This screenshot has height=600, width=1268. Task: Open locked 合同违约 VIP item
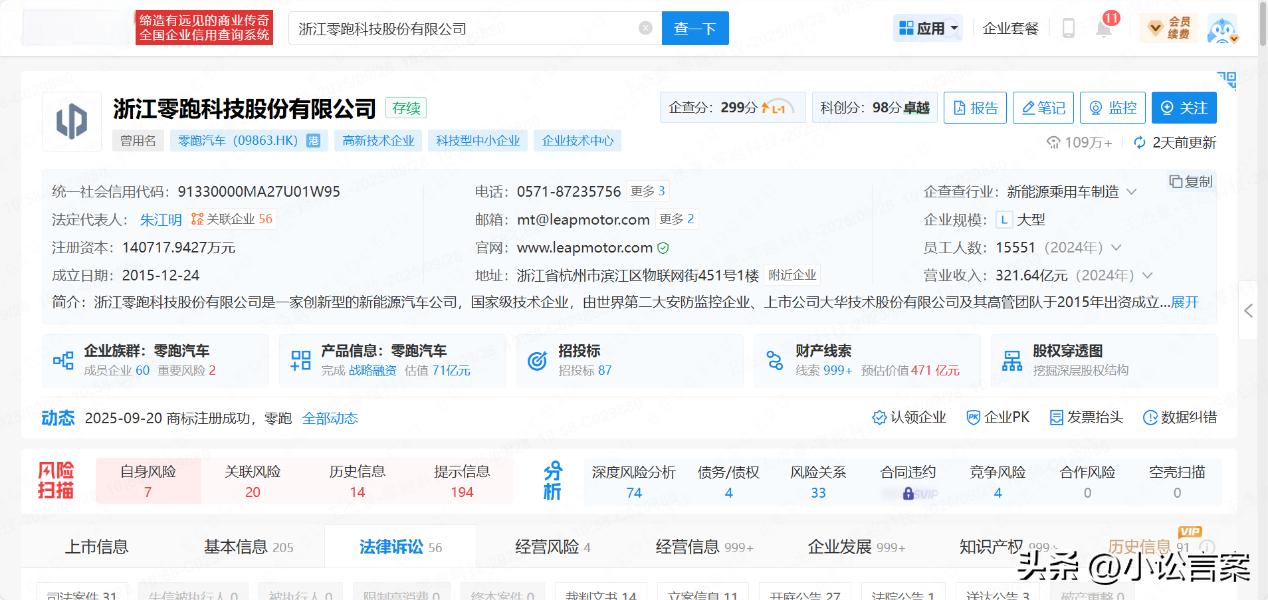(x=908, y=481)
